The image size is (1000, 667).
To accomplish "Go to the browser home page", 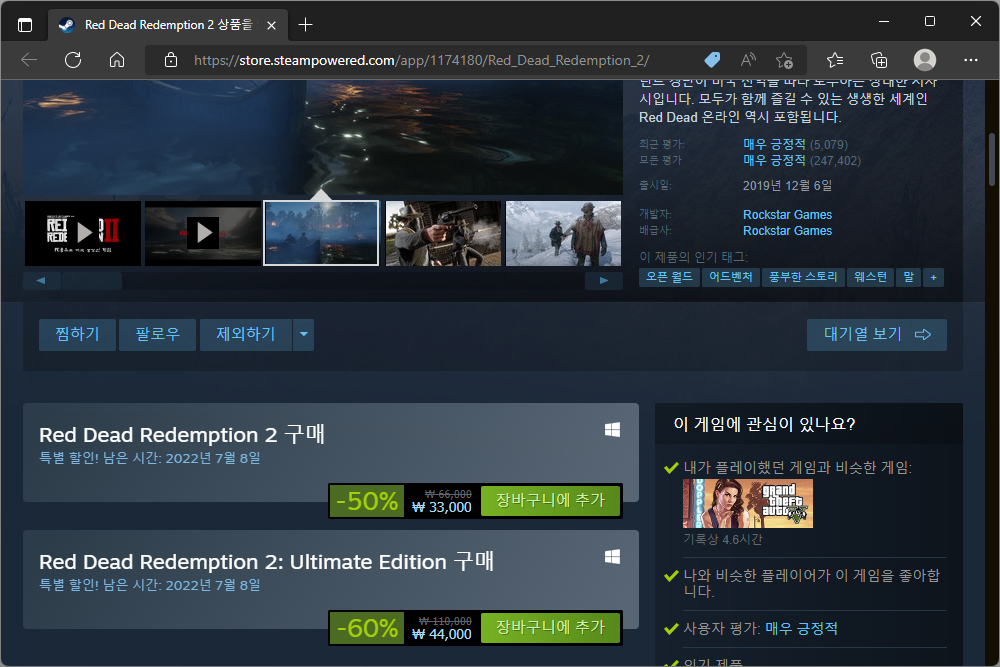I will click(117, 61).
